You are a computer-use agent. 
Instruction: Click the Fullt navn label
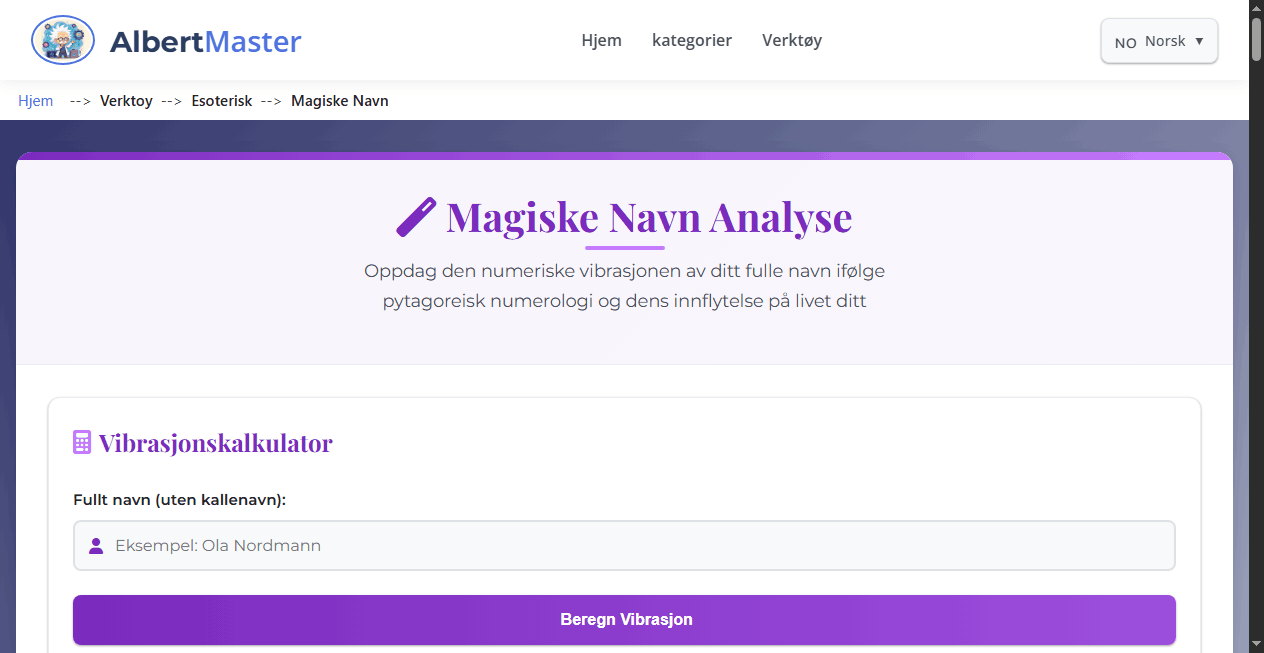(180, 499)
